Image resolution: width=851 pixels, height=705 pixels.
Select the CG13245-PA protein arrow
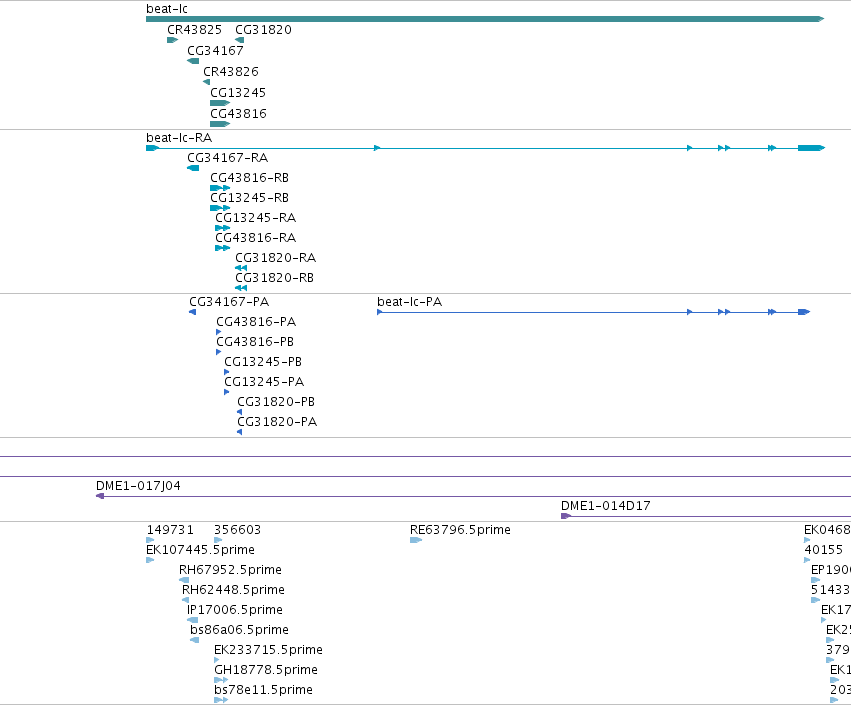pos(227,392)
